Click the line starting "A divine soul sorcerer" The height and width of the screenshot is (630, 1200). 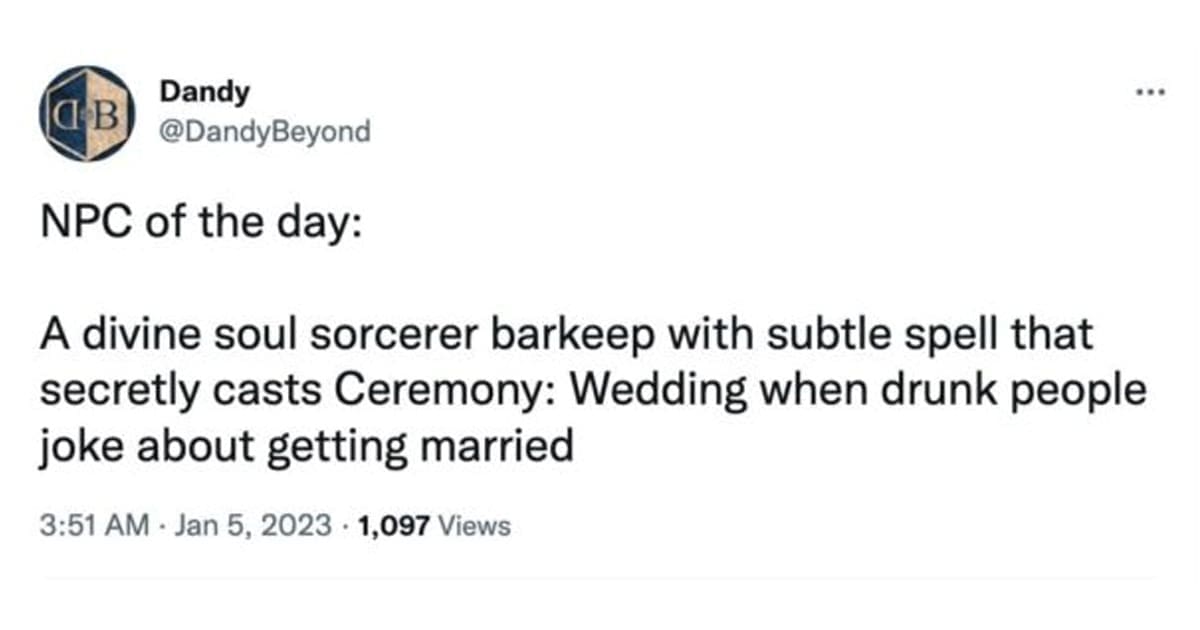click(x=566, y=337)
